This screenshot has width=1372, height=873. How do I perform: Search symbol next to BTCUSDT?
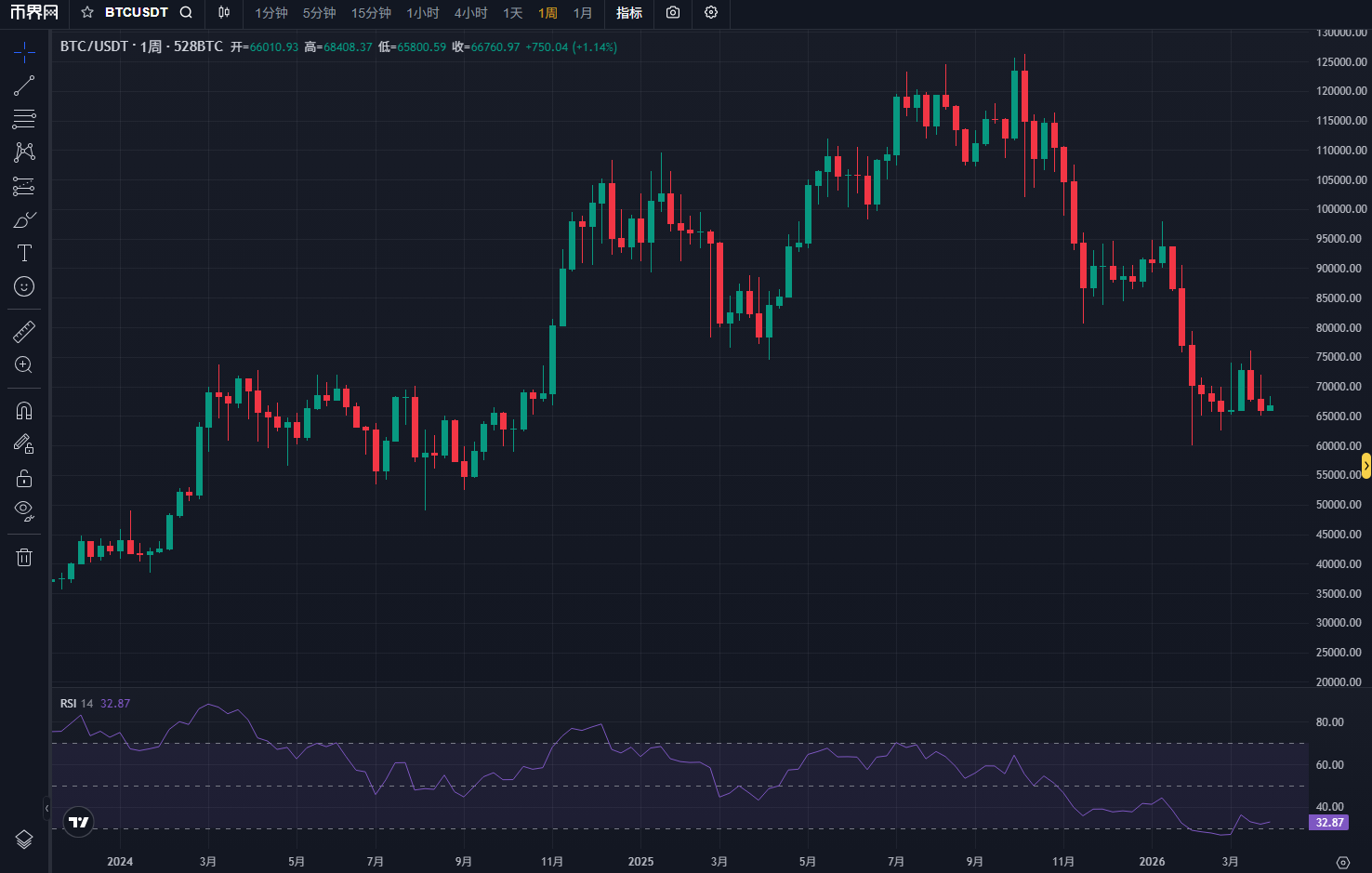(186, 13)
